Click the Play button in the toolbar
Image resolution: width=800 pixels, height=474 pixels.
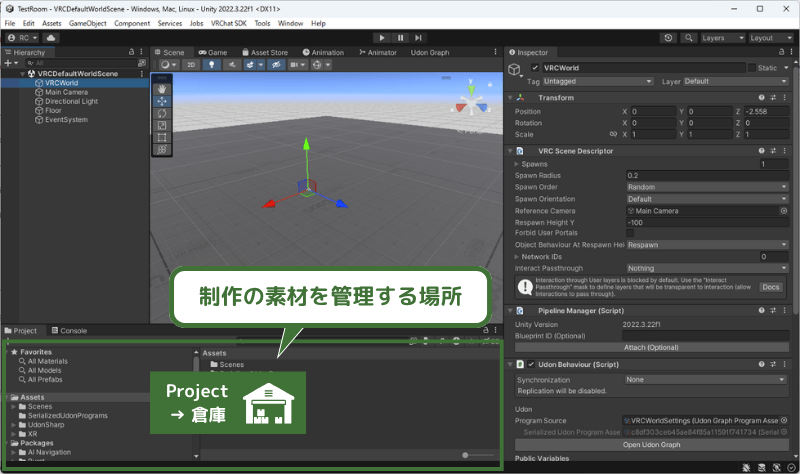pos(382,38)
